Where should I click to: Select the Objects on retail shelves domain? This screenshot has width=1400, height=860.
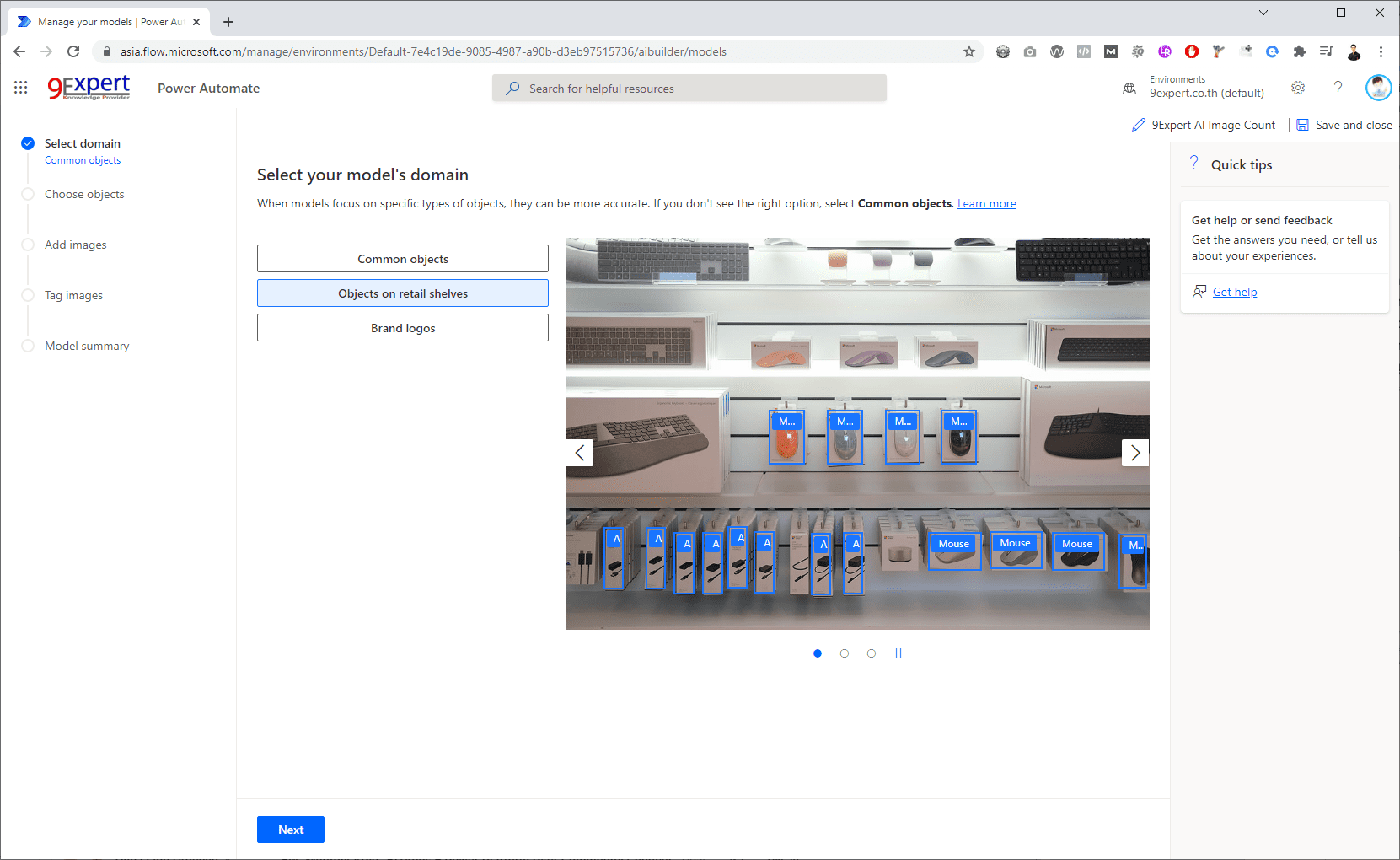coord(402,293)
